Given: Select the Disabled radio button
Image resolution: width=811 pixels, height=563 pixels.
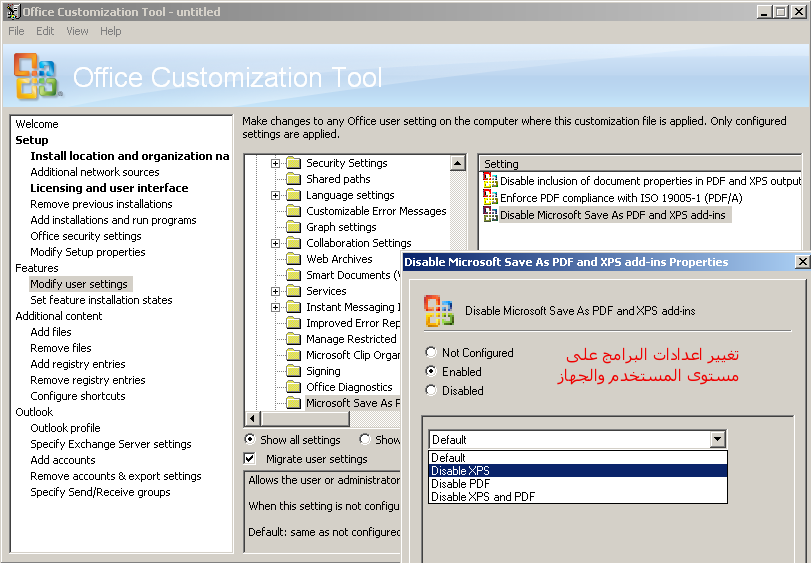Looking at the screenshot, I should pos(431,391).
